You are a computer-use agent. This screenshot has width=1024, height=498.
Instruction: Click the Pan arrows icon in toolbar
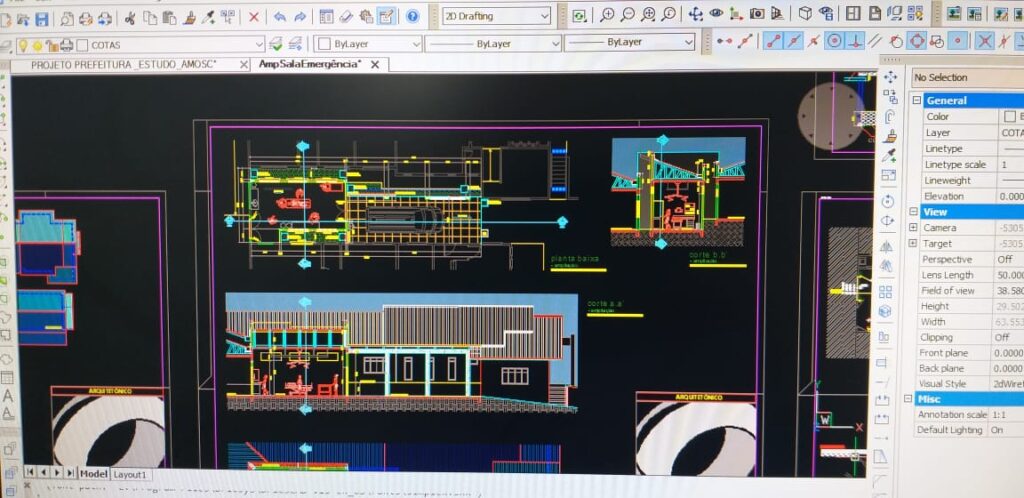[x=695, y=14]
